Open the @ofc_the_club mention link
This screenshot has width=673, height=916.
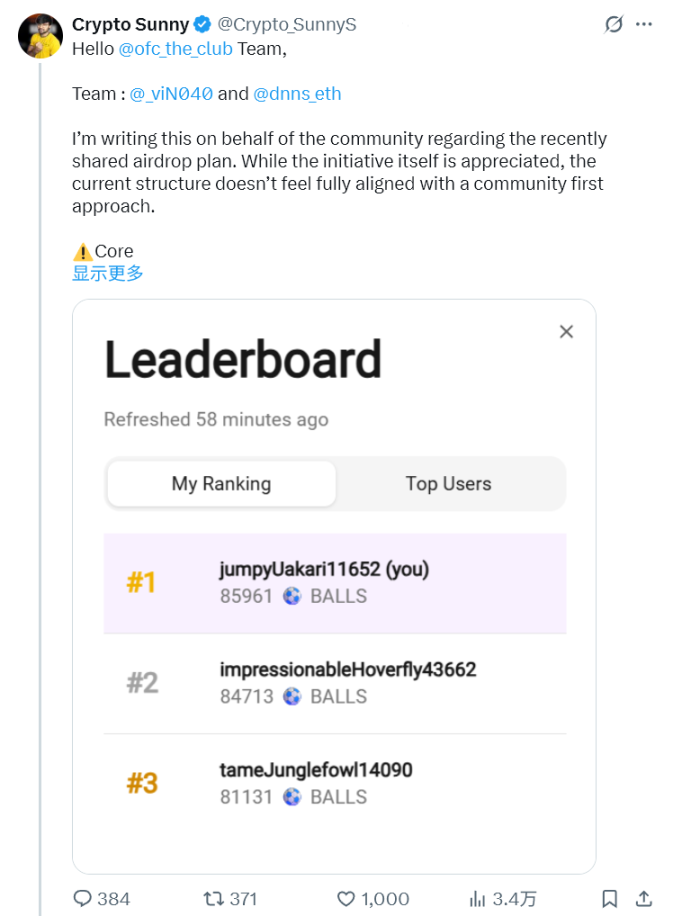175,47
